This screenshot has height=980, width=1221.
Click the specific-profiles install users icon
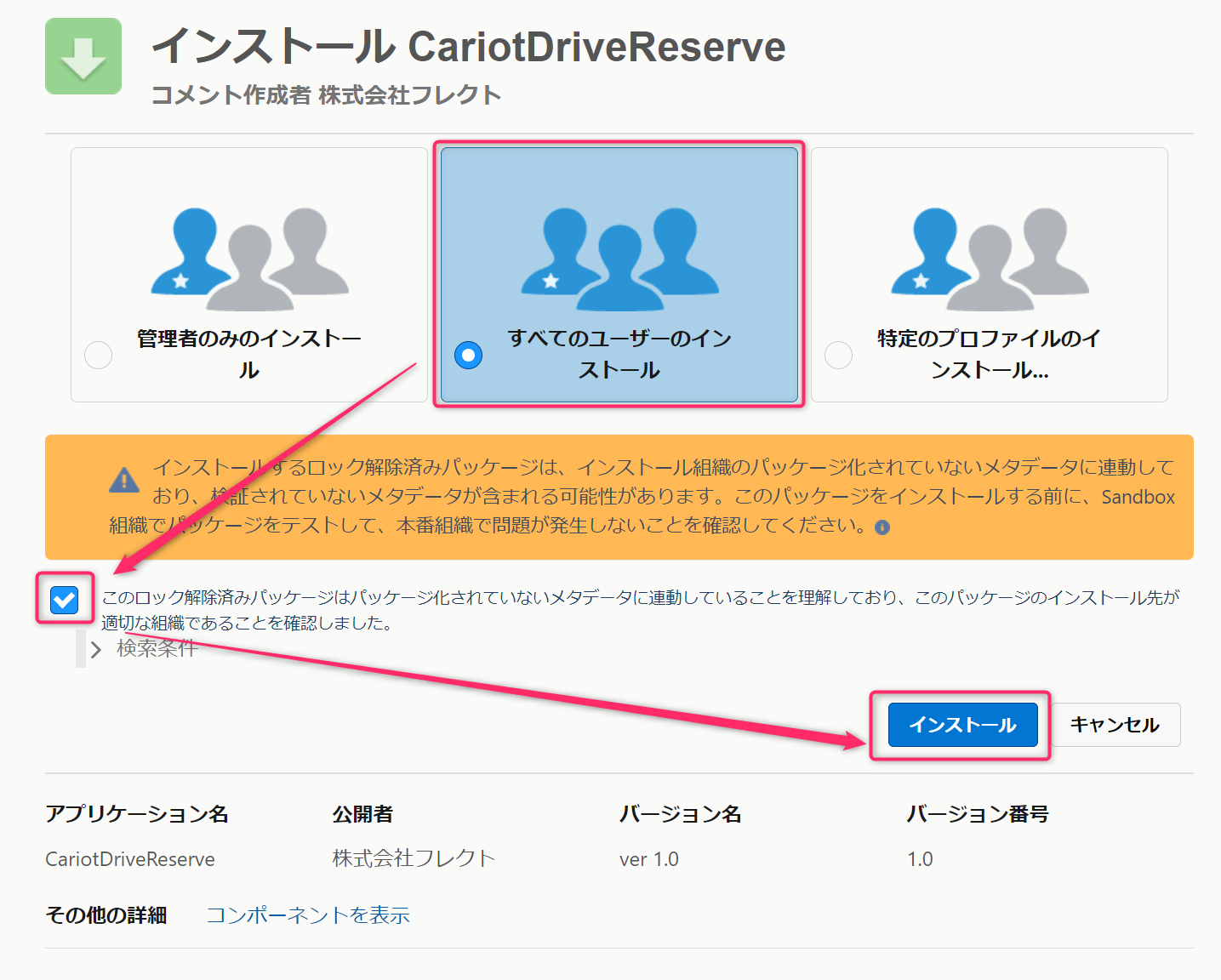click(x=990, y=259)
